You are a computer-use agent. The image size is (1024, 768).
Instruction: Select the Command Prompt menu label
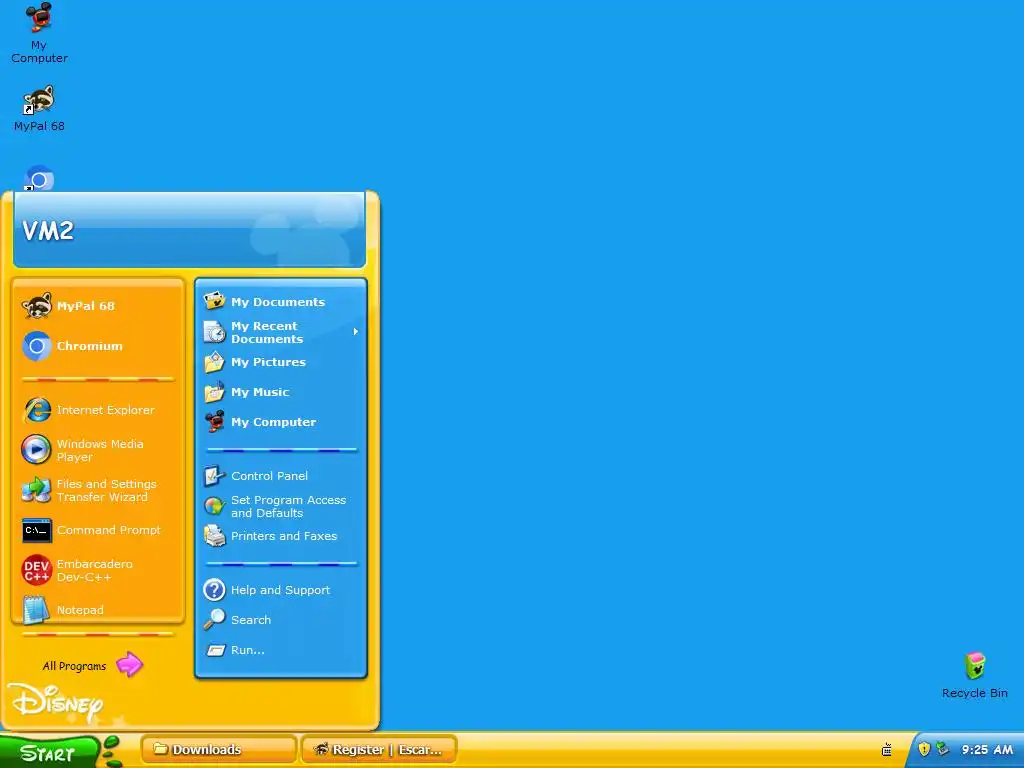coord(108,530)
